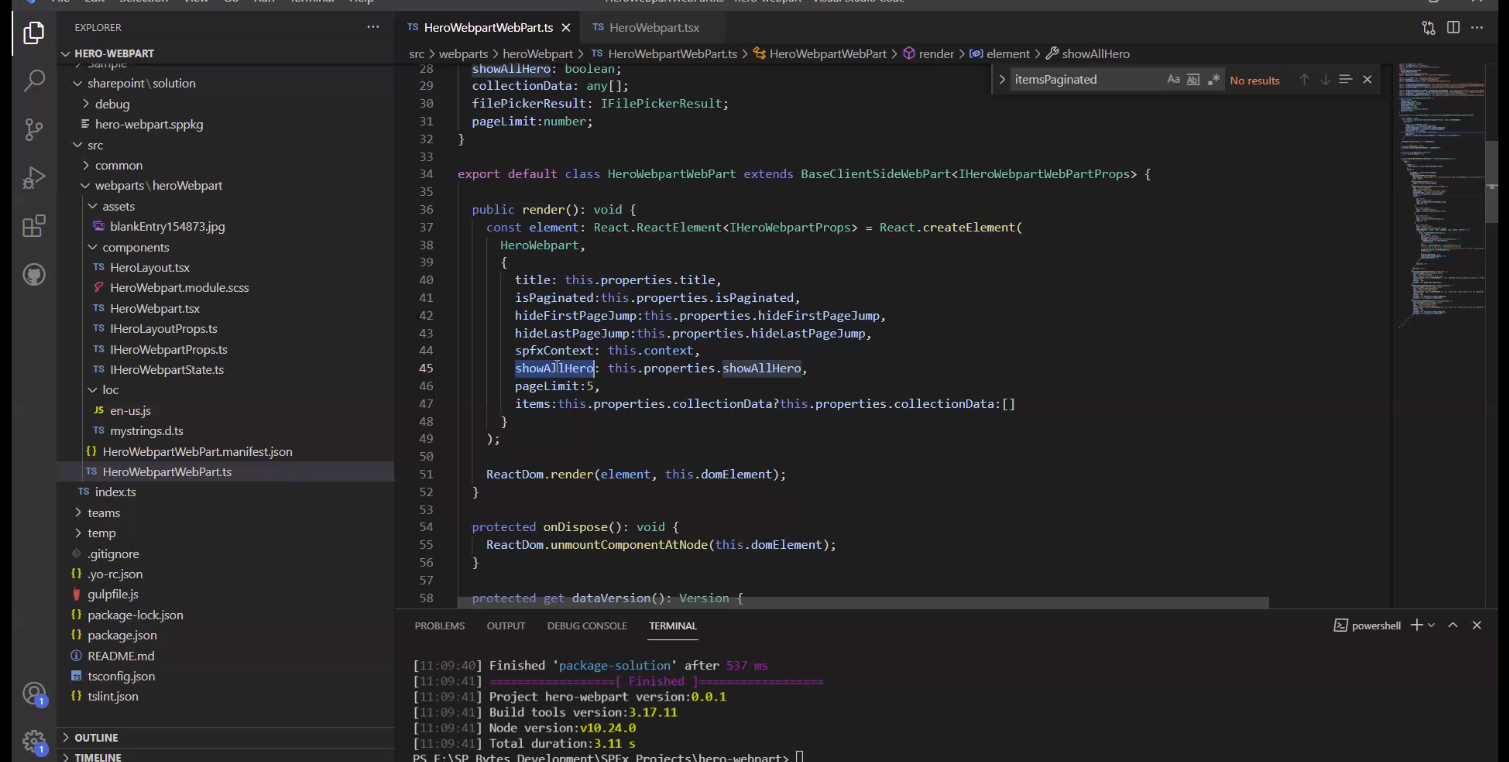Open package.json in the explorer
The height and width of the screenshot is (762, 1509).
(x=122, y=635)
